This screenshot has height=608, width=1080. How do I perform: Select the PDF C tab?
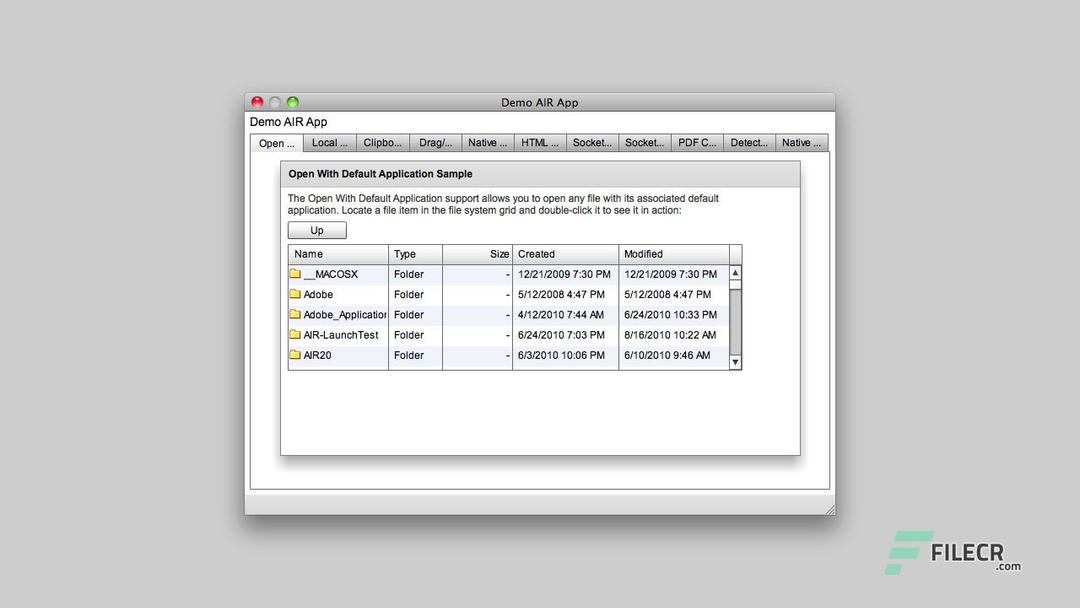pyautogui.click(x=696, y=142)
